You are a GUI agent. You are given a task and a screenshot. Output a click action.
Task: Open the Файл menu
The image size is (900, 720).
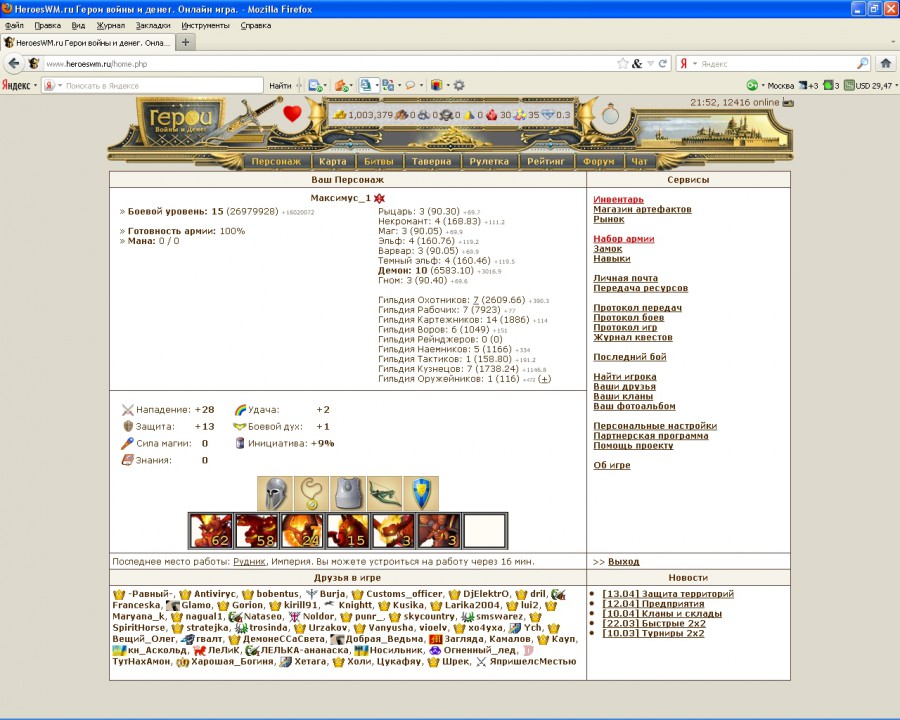click(14, 26)
